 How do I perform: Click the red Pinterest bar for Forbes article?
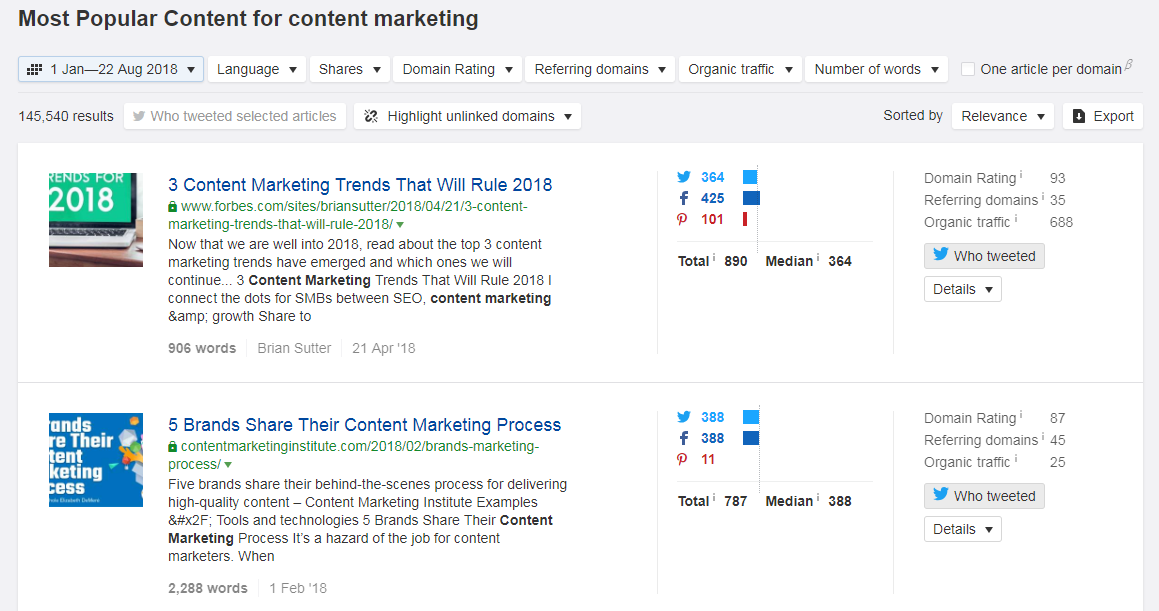click(745, 219)
